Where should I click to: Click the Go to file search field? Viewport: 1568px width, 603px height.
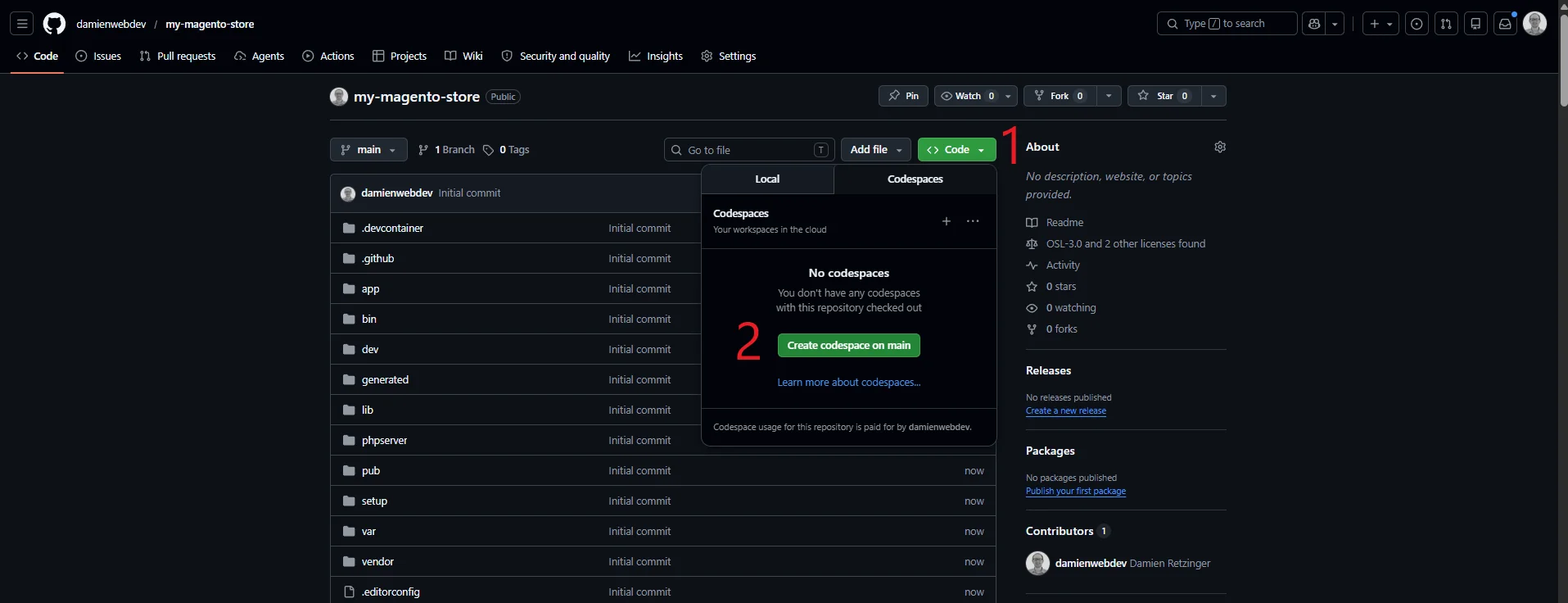coord(749,150)
